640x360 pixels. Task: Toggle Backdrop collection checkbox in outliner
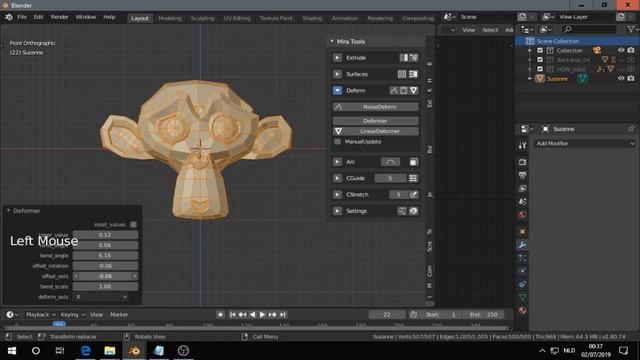pos(540,60)
